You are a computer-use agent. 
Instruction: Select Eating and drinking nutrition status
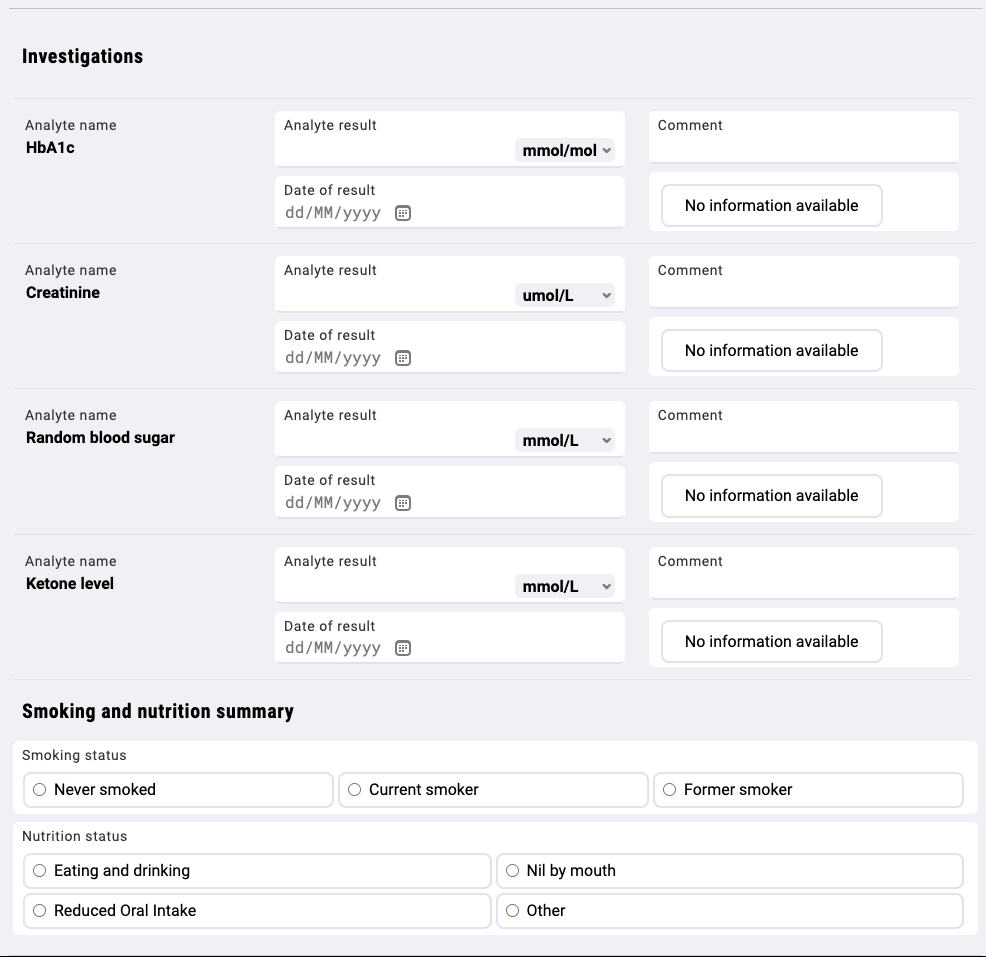[39, 870]
